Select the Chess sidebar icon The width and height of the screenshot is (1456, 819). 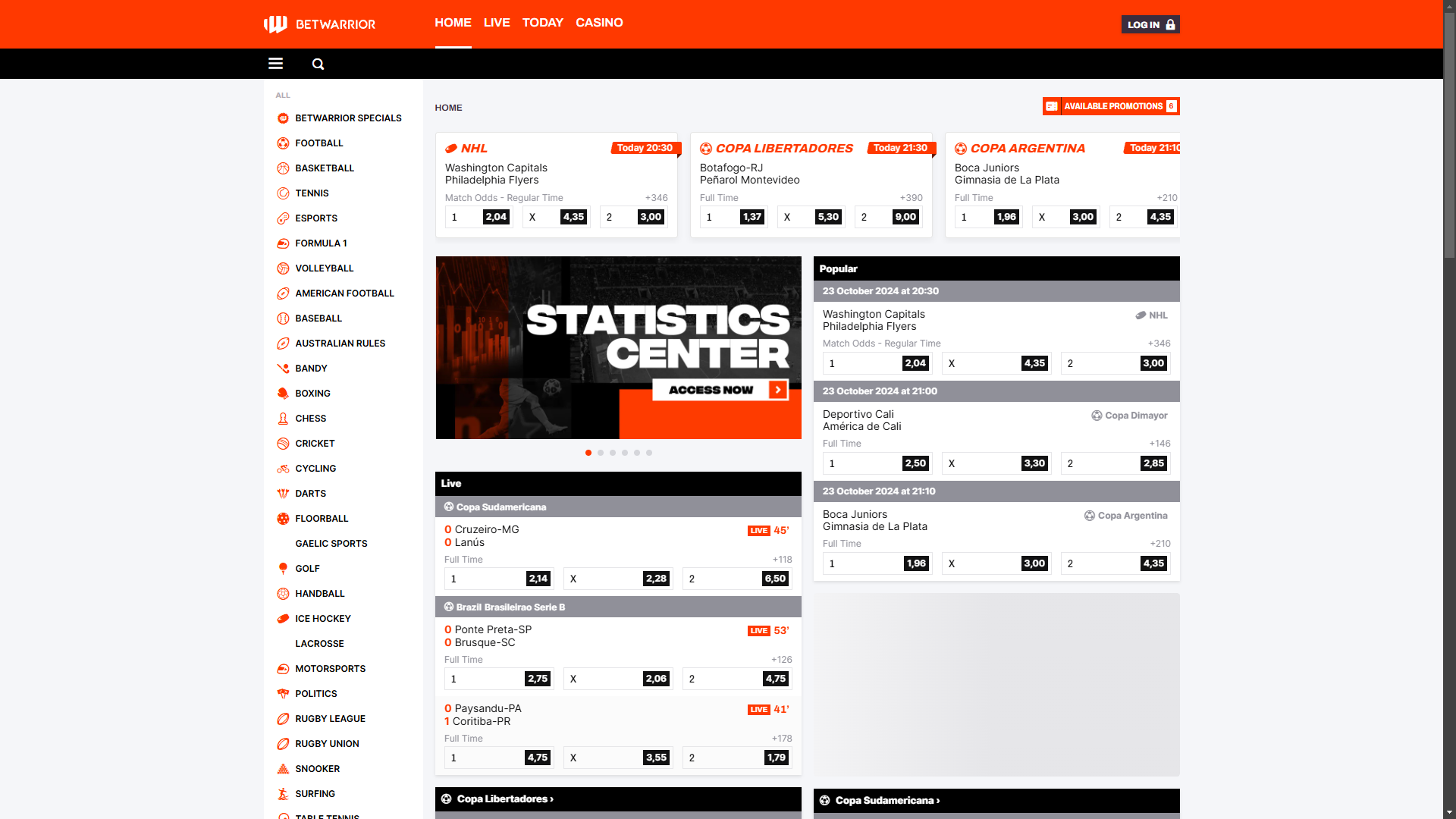[x=283, y=419]
